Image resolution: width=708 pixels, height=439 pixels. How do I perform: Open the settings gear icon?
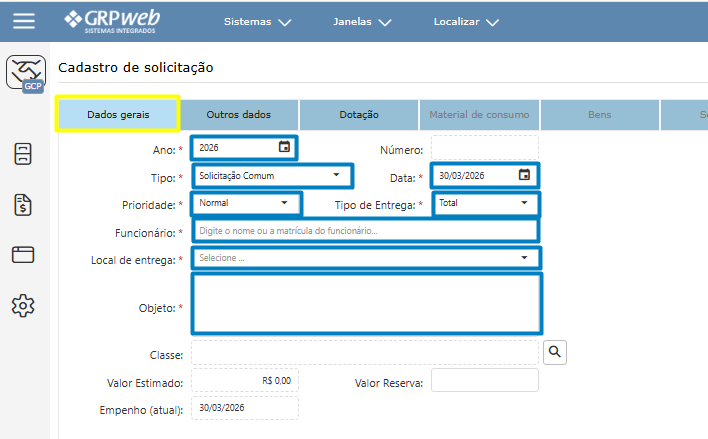pos(24,306)
